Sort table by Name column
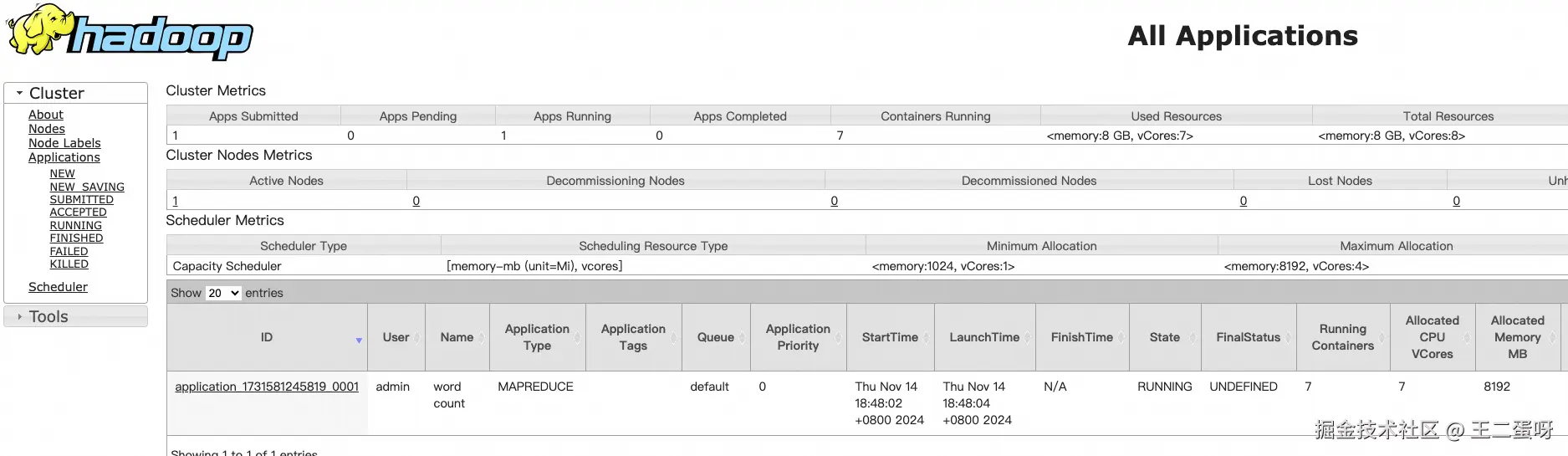The width and height of the screenshot is (1568, 456). 457,337
